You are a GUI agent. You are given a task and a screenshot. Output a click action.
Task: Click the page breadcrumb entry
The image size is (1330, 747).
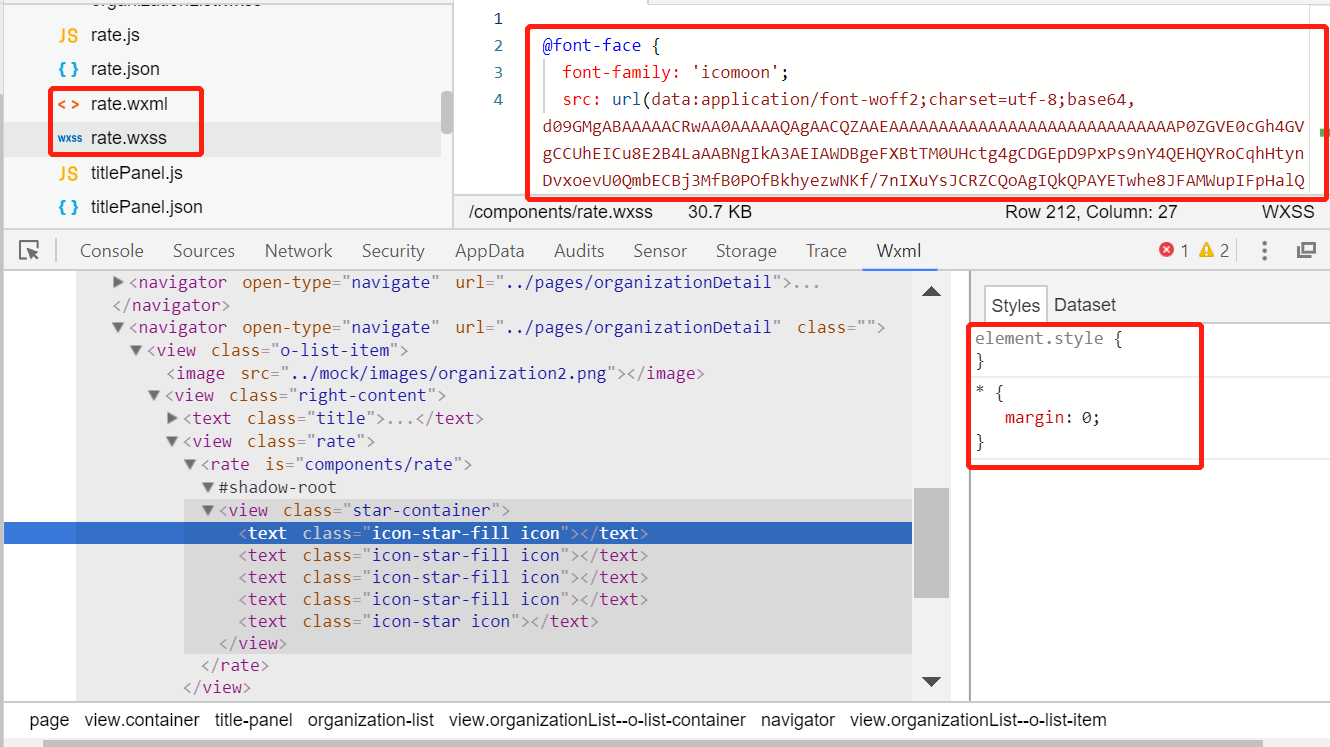click(x=49, y=719)
